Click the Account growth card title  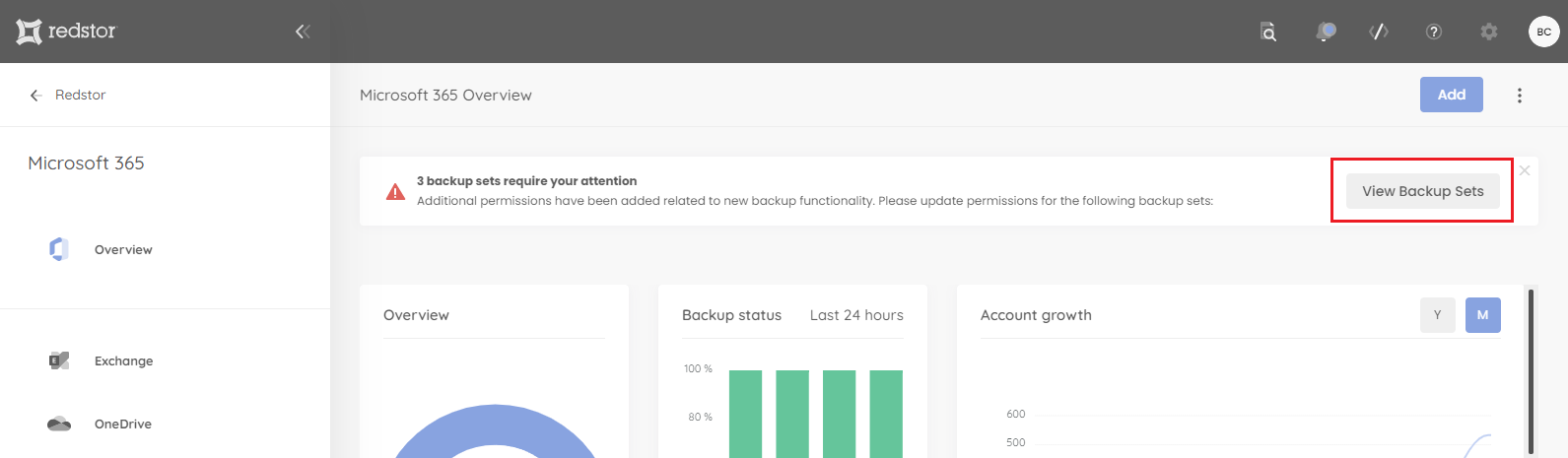click(x=1036, y=315)
